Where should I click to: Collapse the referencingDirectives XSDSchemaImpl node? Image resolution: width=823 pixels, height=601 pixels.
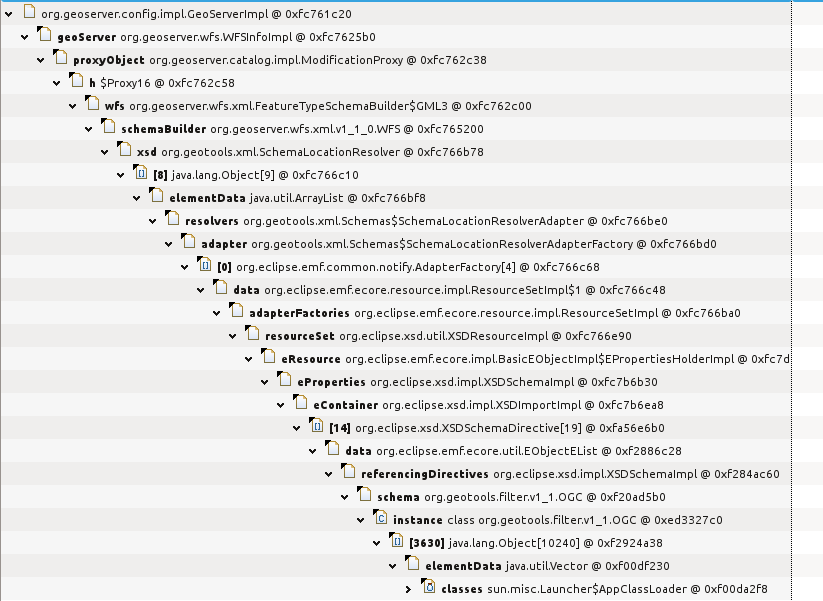[x=329, y=475]
